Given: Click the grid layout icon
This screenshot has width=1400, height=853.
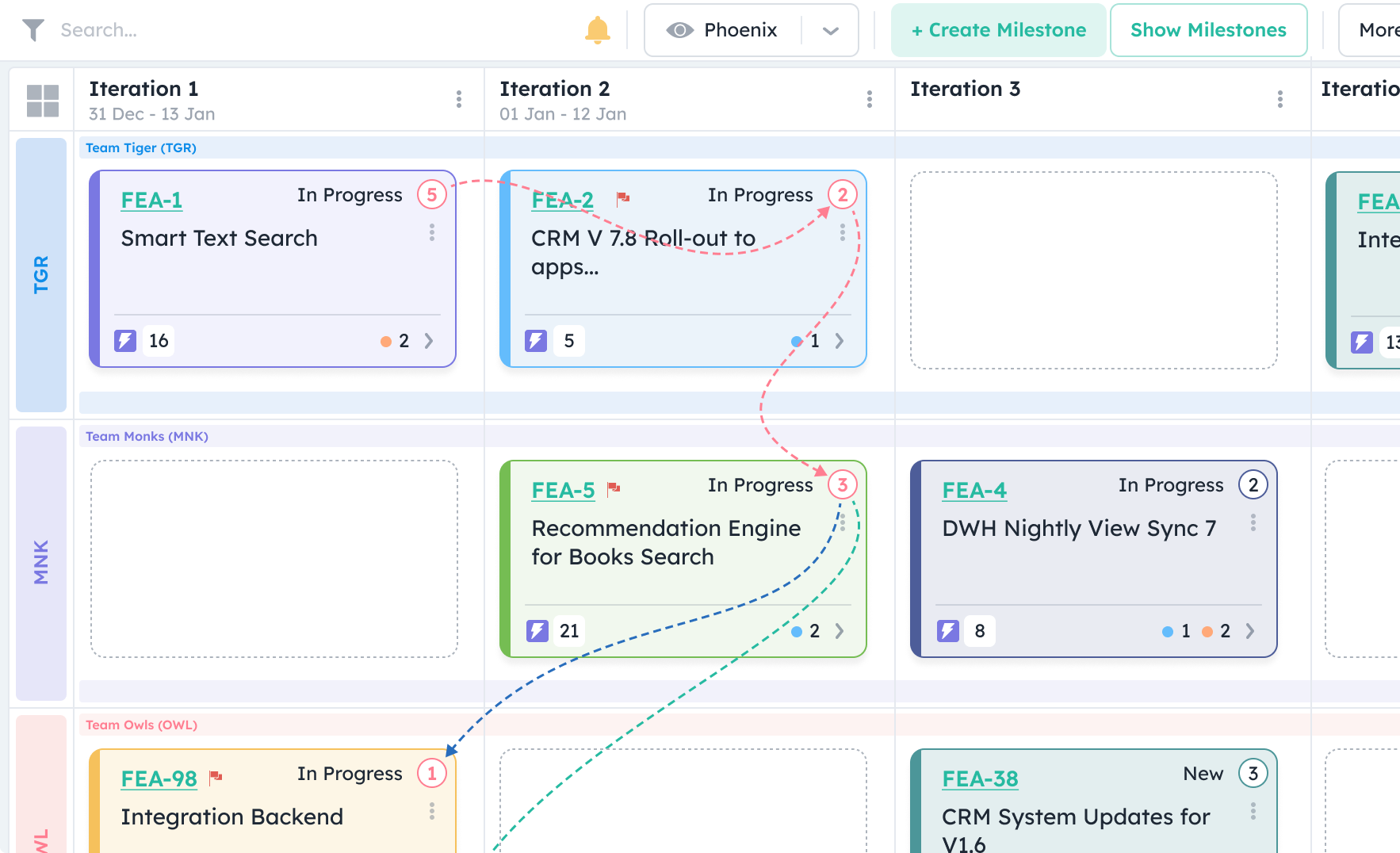Looking at the screenshot, I should pos(42,101).
